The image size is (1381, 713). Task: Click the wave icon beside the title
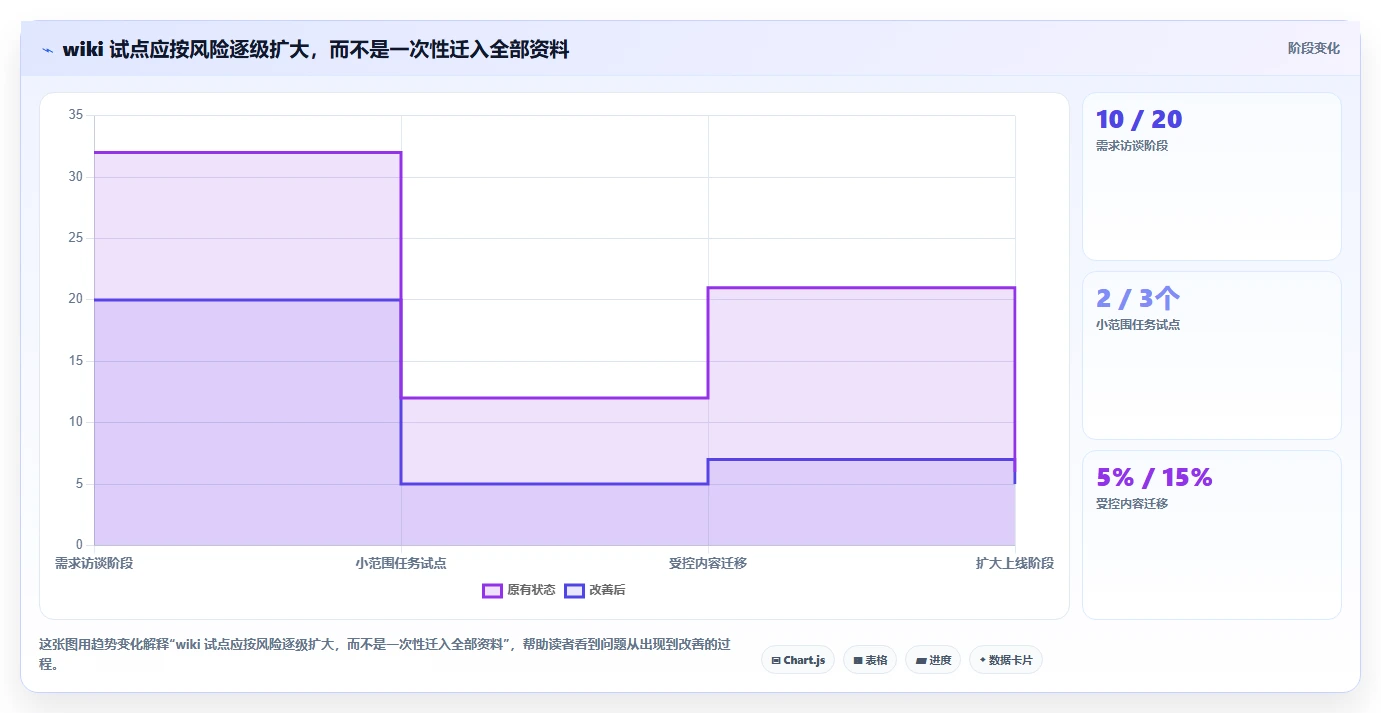[48, 50]
